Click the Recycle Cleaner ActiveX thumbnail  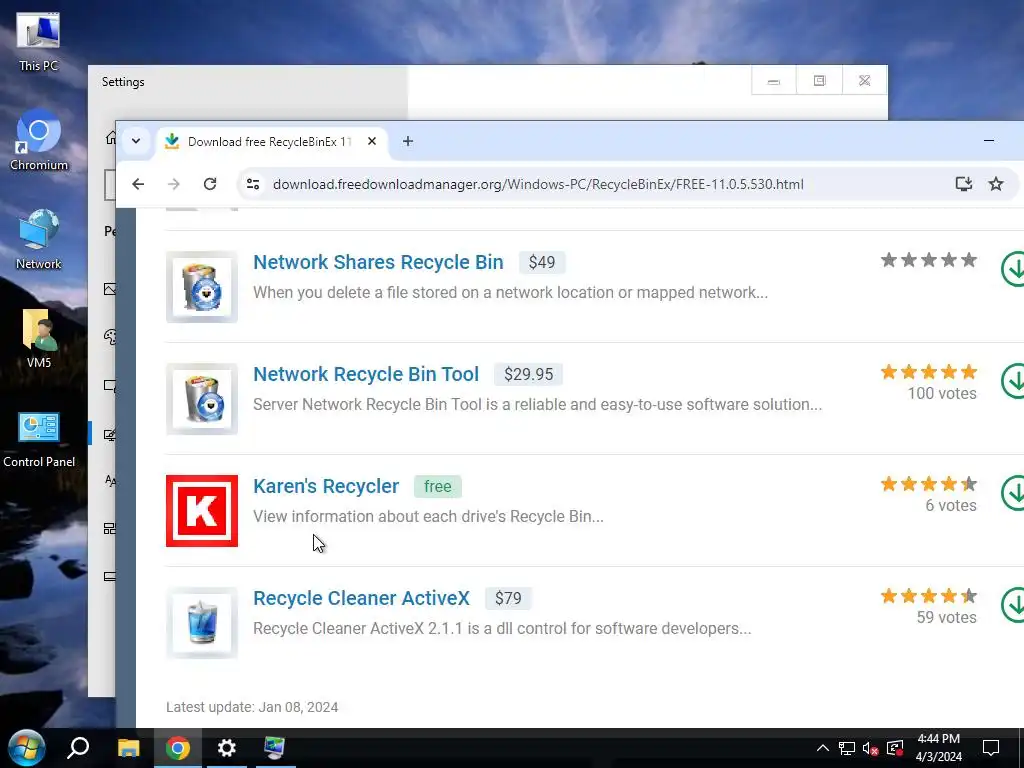(202, 623)
